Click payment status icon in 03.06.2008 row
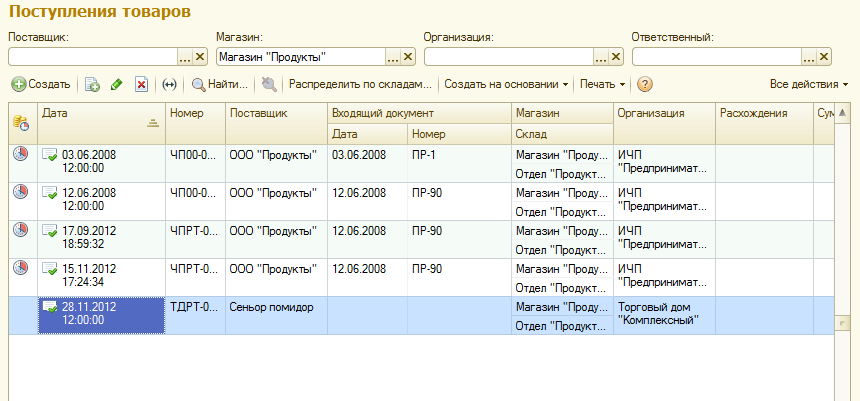Image resolution: width=860 pixels, height=401 pixels. tap(20, 154)
